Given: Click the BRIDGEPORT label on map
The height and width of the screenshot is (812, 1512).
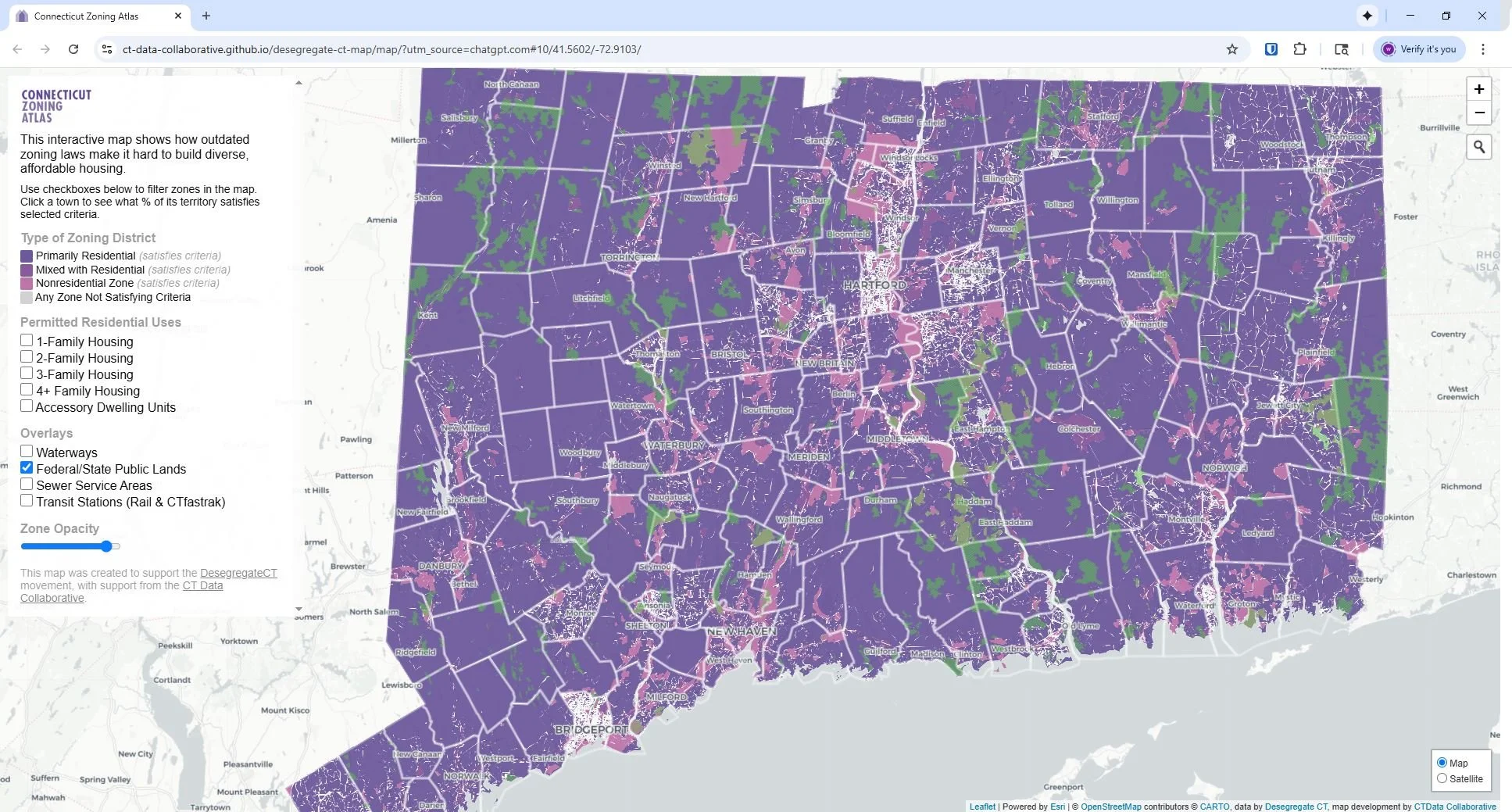Looking at the screenshot, I should (x=591, y=729).
